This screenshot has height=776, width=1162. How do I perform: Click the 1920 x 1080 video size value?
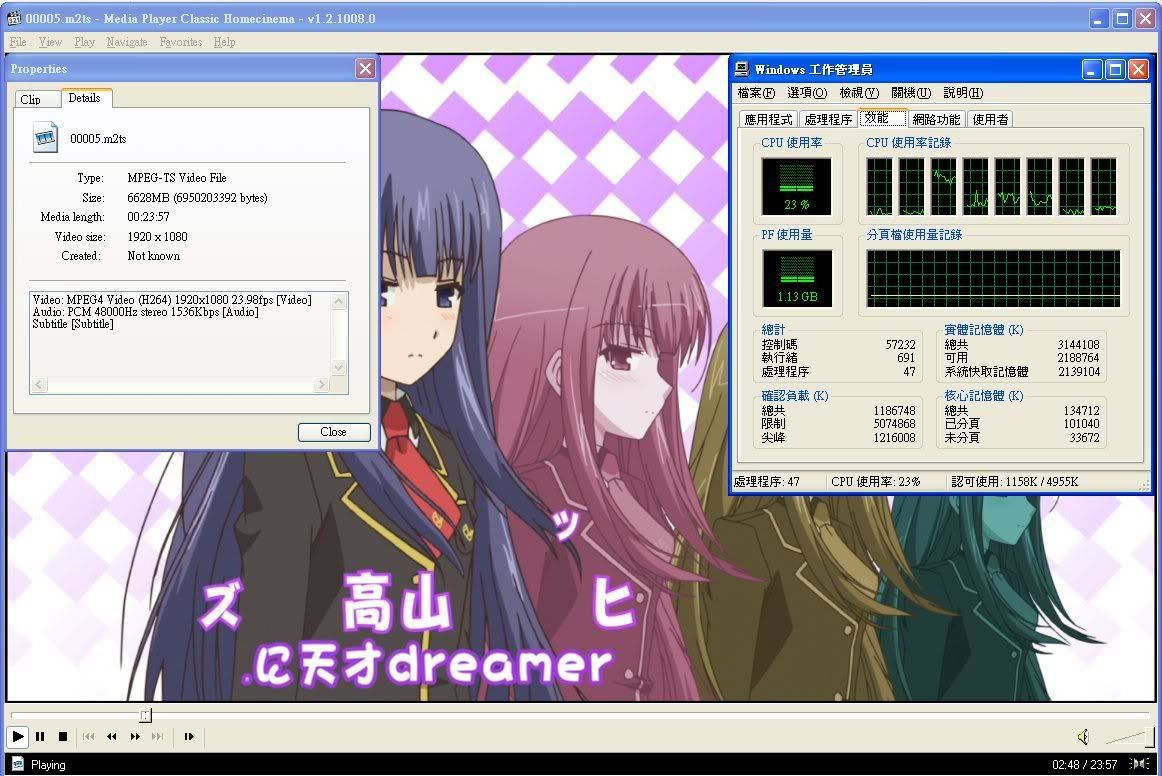point(157,237)
